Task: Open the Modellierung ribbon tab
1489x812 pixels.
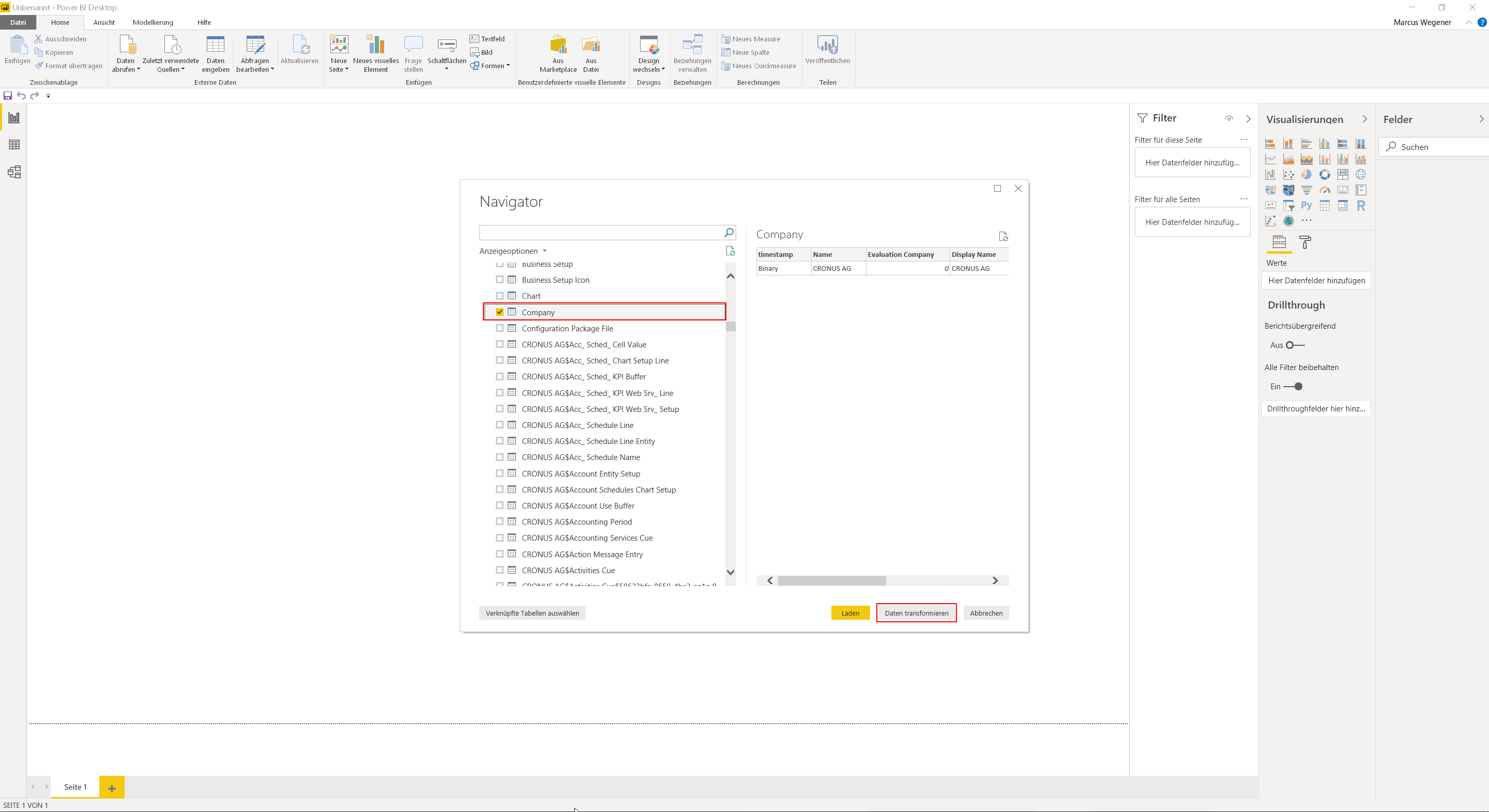Action: point(153,22)
